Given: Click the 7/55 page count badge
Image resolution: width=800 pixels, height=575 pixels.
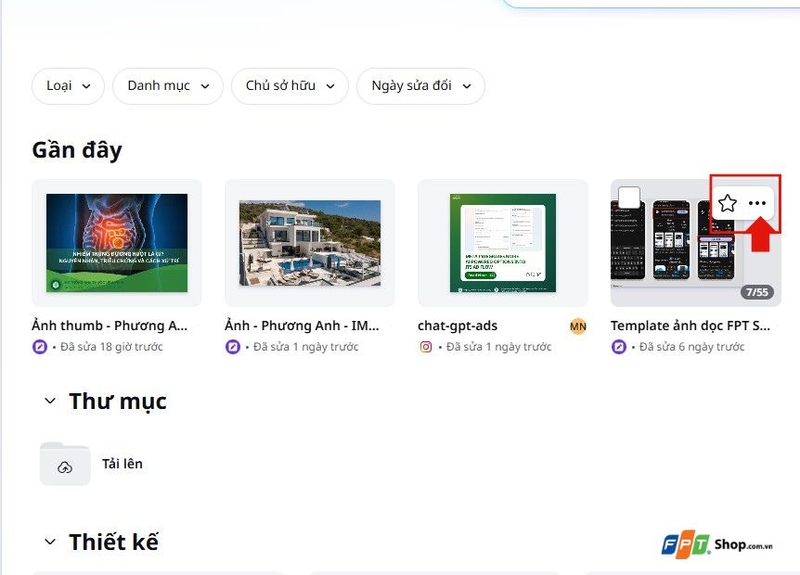Looking at the screenshot, I should pos(757,292).
